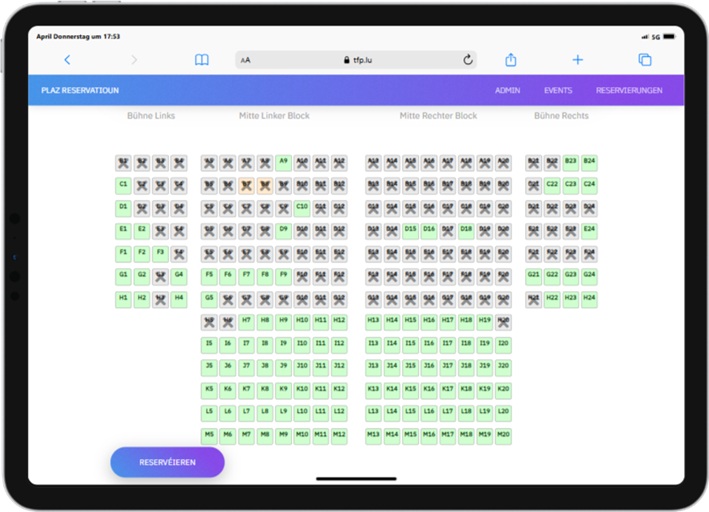The image size is (709, 512).
Task: Show all tabs with the tab overview icon
Action: [x=645, y=60]
